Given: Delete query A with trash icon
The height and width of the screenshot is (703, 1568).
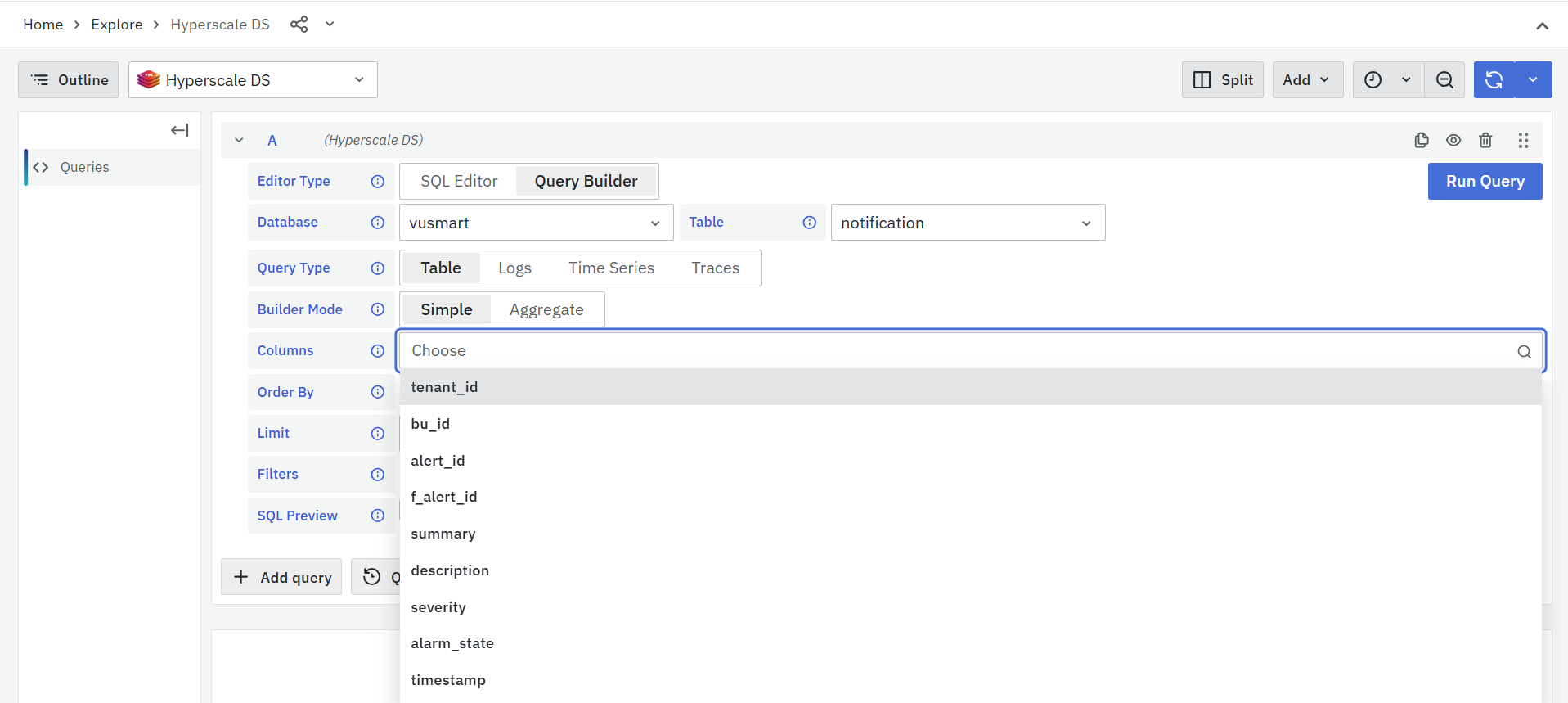Looking at the screenshot, I should [x=1485, y=140].
